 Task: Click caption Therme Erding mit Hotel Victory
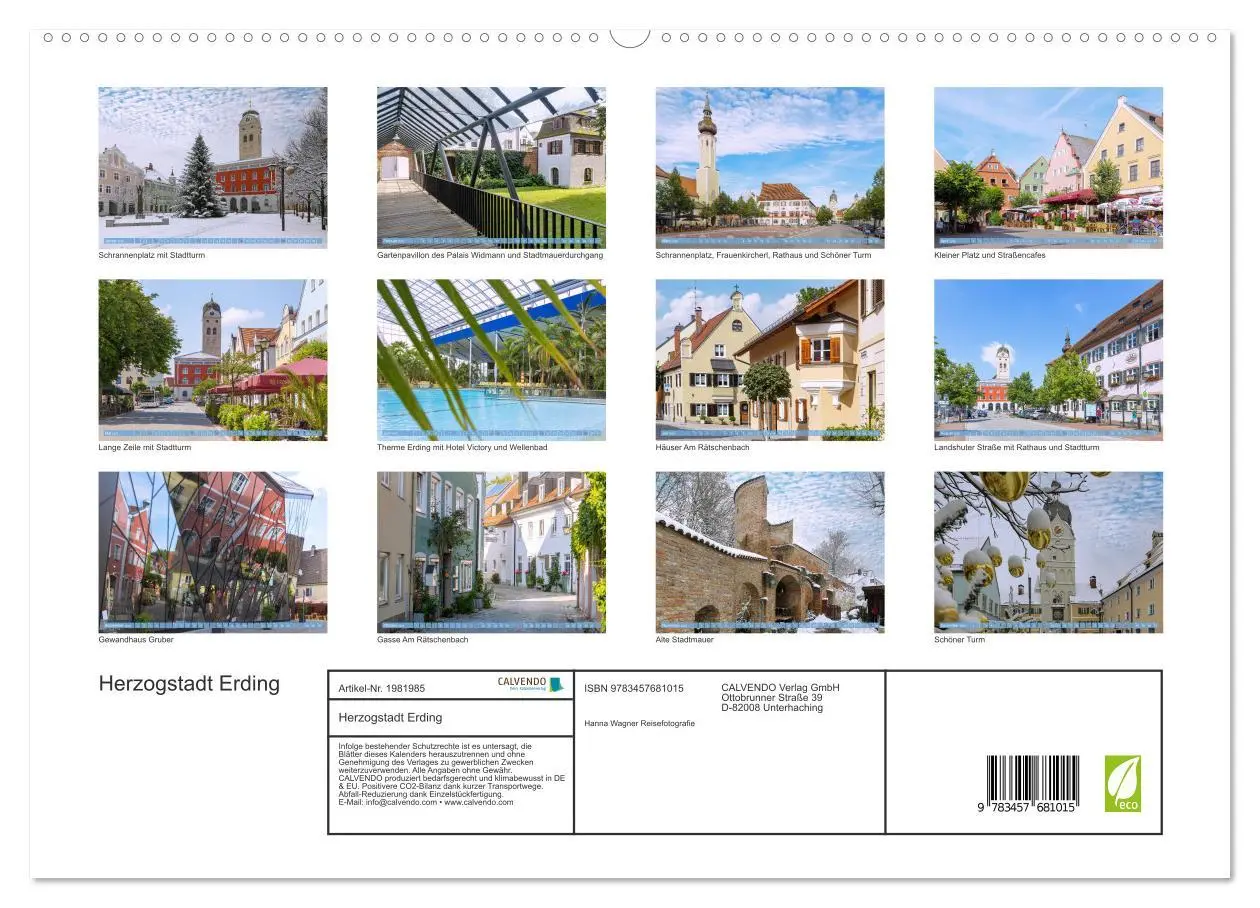pos(462,447)
